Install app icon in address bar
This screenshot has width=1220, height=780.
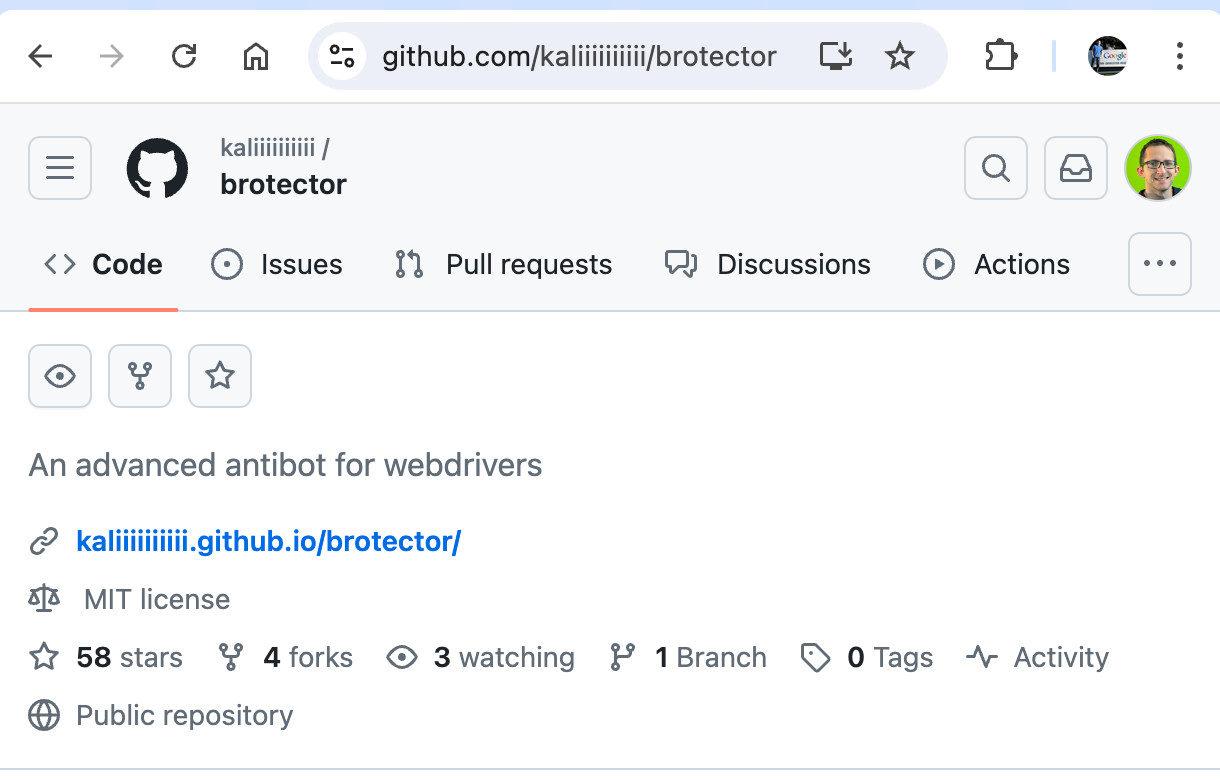(x=836, y=56)
